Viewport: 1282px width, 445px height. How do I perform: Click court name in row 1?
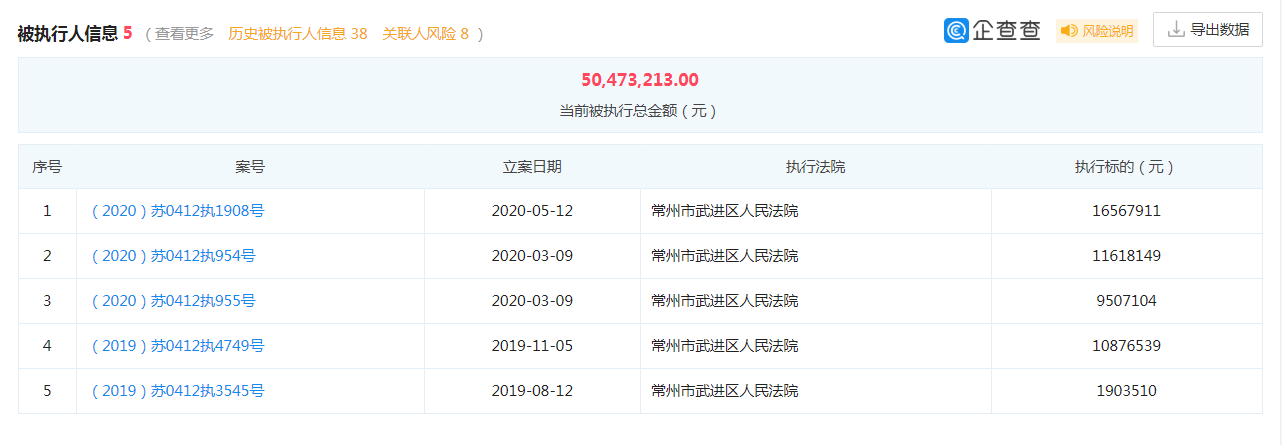pyautogui.click(x=724, y=211)
